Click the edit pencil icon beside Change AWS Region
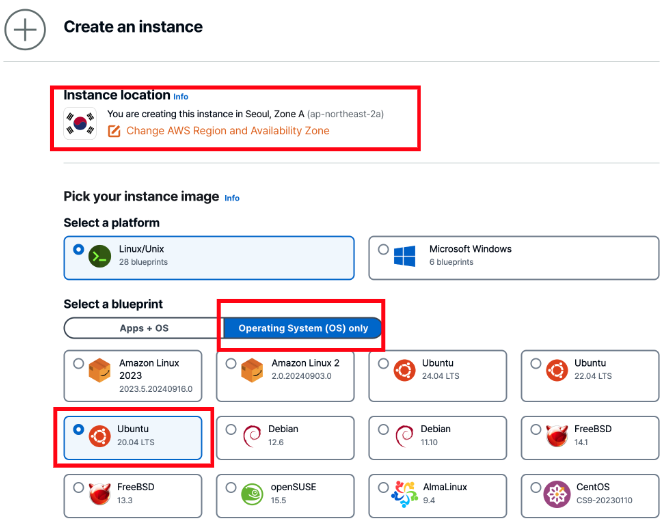 (x=114, y=131)
